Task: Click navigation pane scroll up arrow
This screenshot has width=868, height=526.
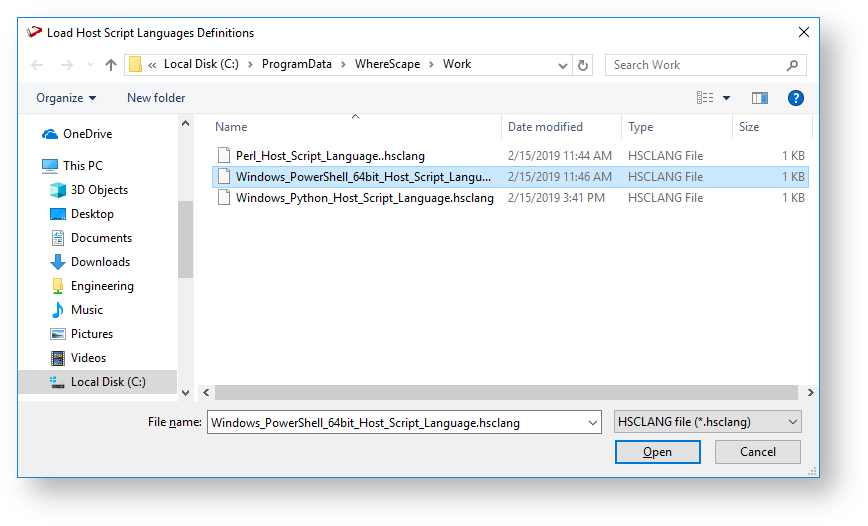Action: pos(185,123)
